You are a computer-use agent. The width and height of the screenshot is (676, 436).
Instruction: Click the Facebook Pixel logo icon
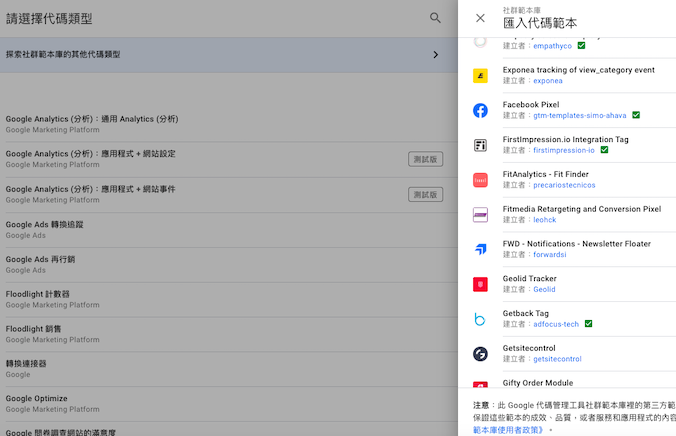480,110
